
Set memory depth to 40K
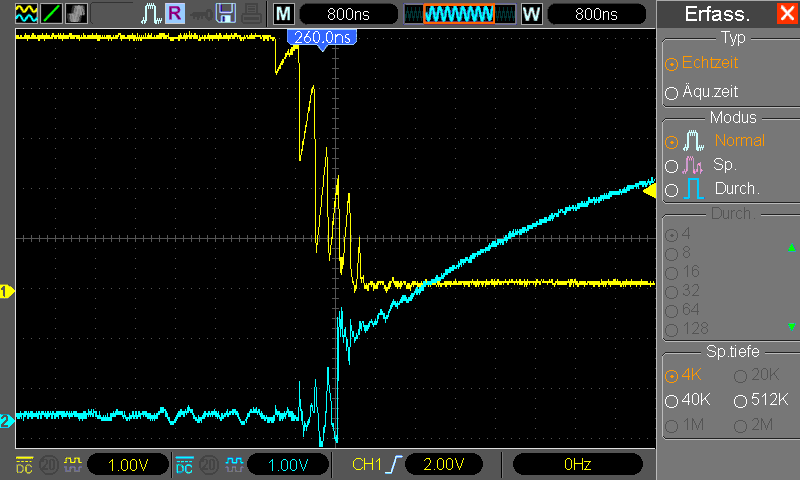(x=688, y=399)
